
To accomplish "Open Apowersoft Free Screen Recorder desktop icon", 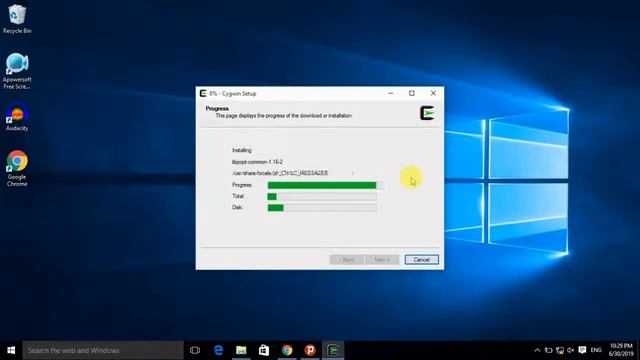I will tap(17, 71).
